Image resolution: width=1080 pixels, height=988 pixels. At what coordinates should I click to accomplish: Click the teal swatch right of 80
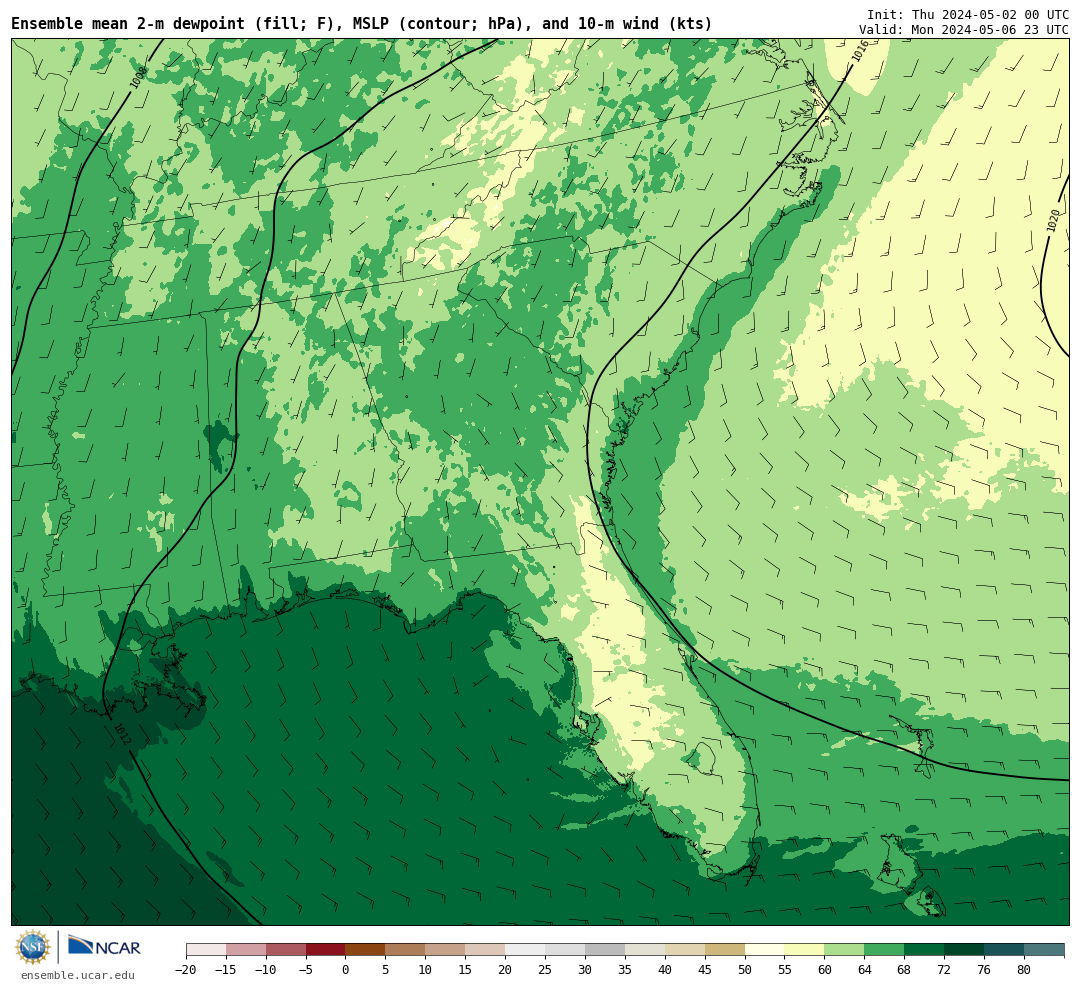(x=1045, y=950)
